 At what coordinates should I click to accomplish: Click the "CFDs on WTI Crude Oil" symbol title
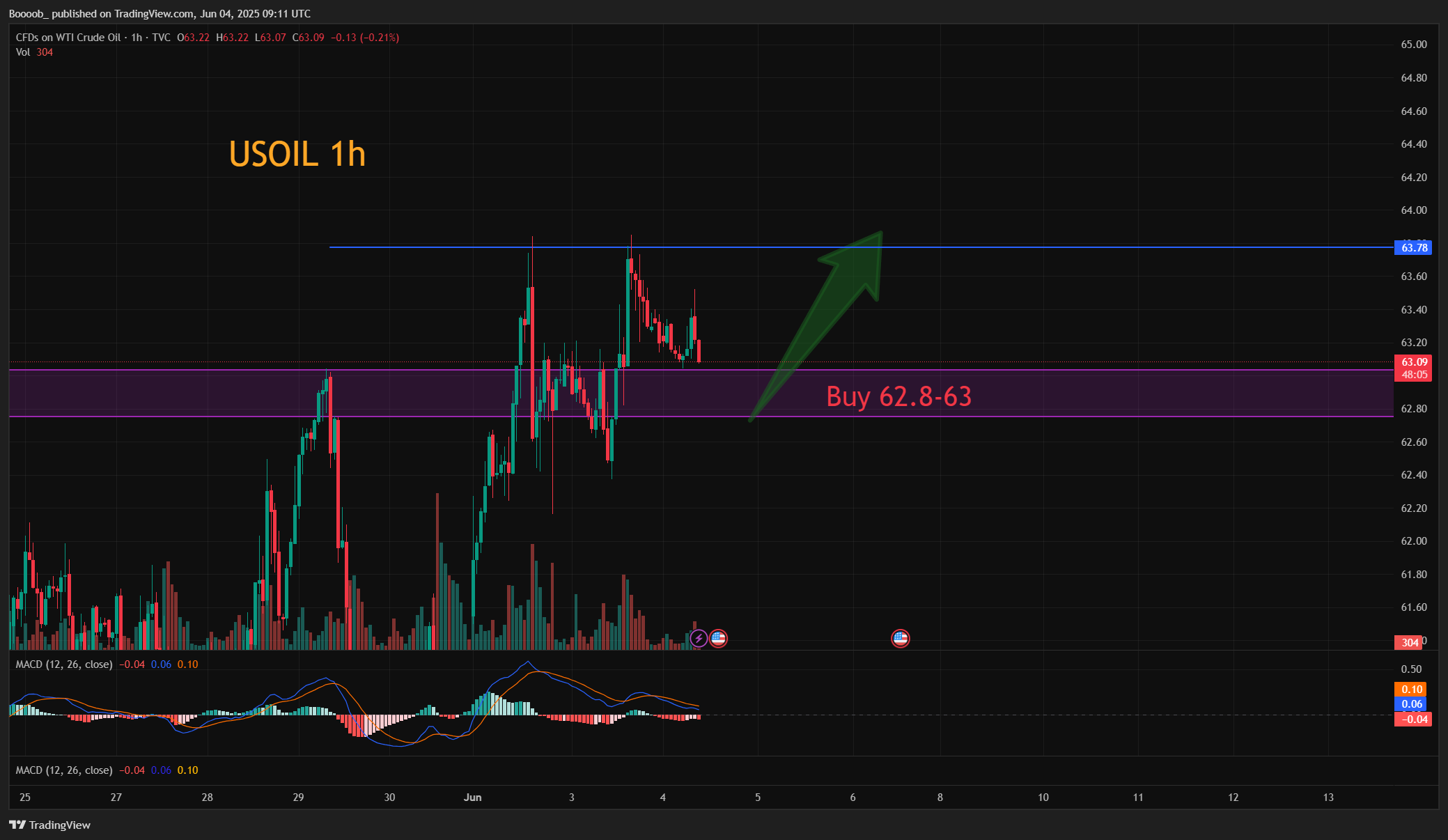click(x=68, y=38)
